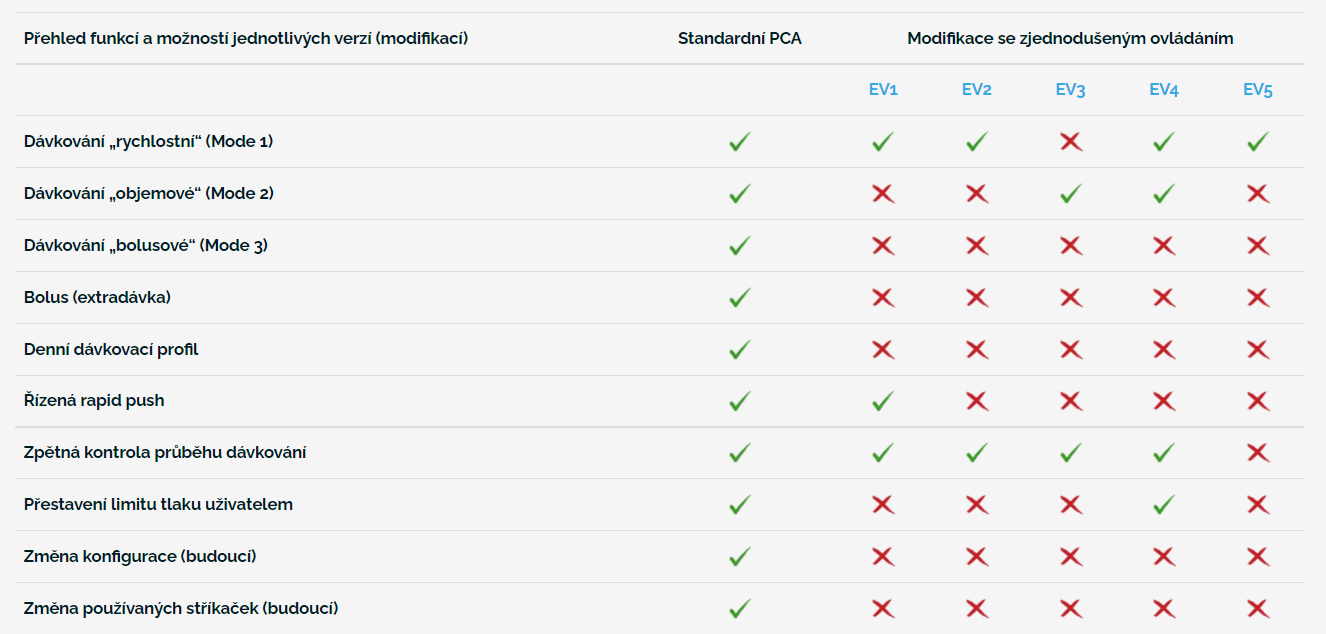Click the "Dávkování „bolusové" (Mode 3)" row label
The height and width of the screenshot is (634, 1326).
146,245
